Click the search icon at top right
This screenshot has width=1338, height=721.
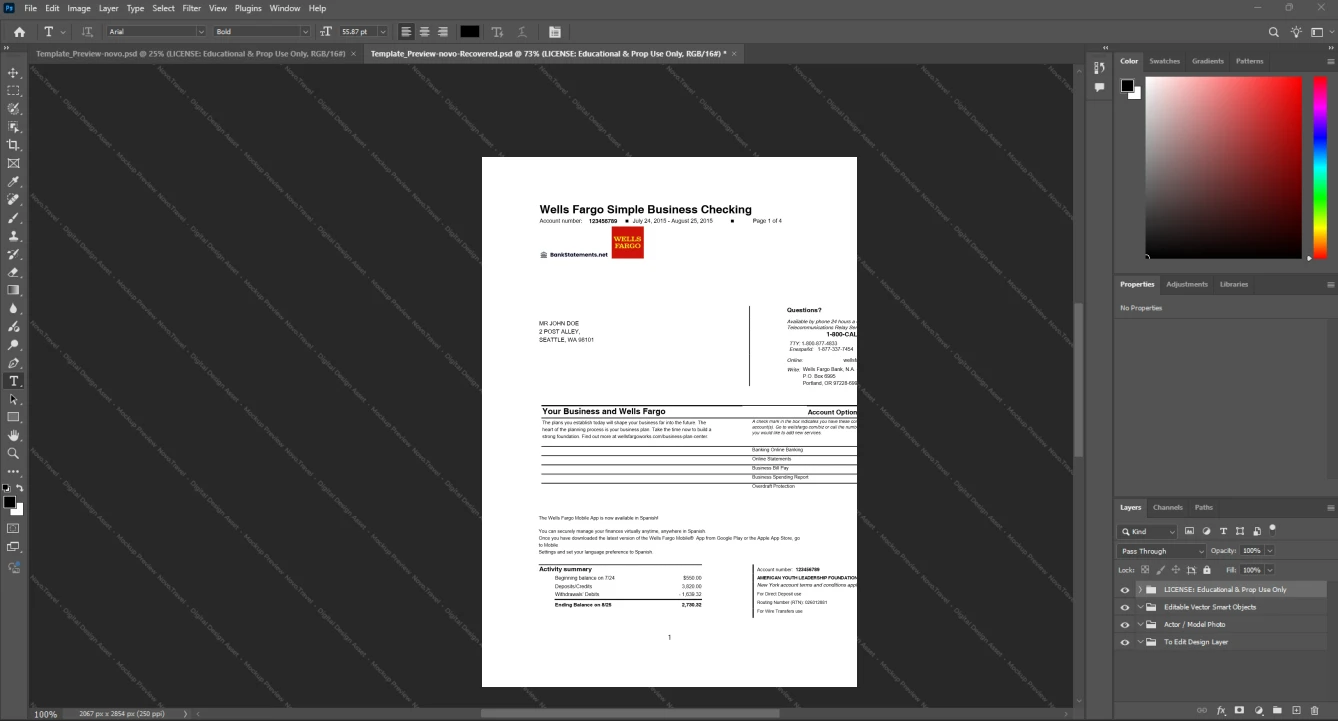(x=1274, y=32)
